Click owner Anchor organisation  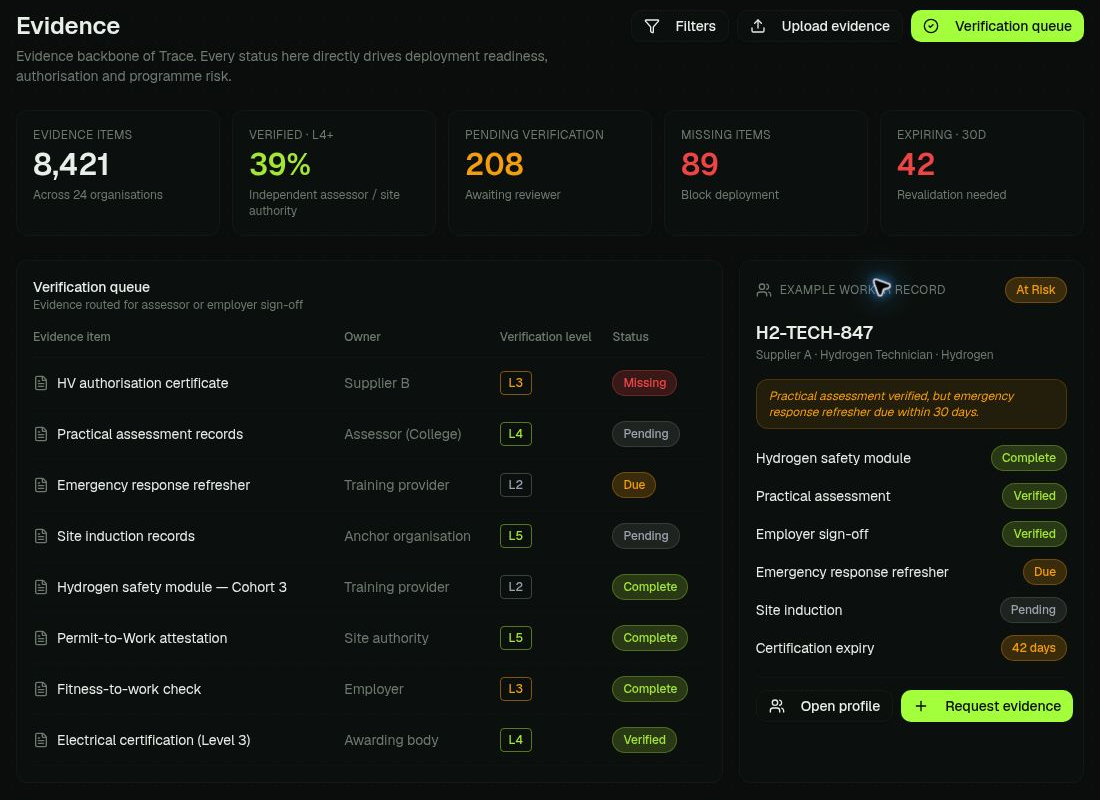tap(407, 536)
